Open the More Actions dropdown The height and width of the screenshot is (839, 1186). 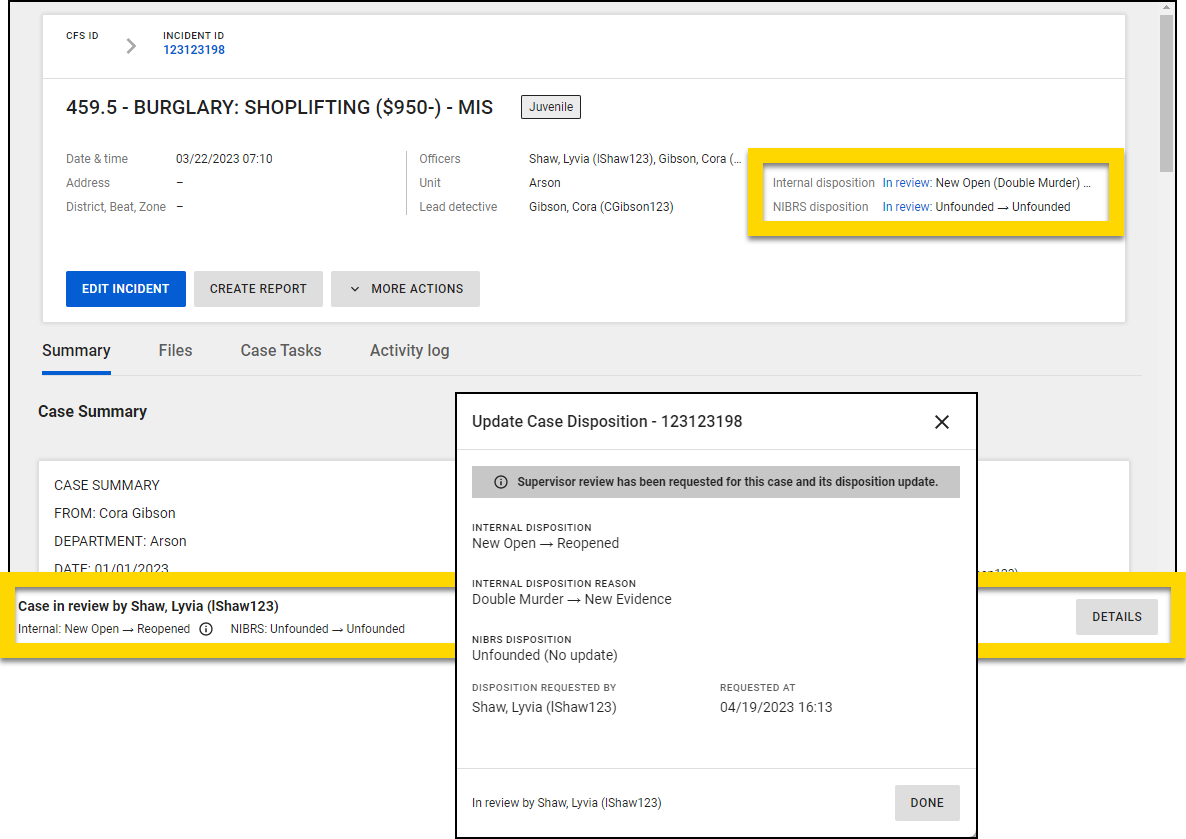405,289
